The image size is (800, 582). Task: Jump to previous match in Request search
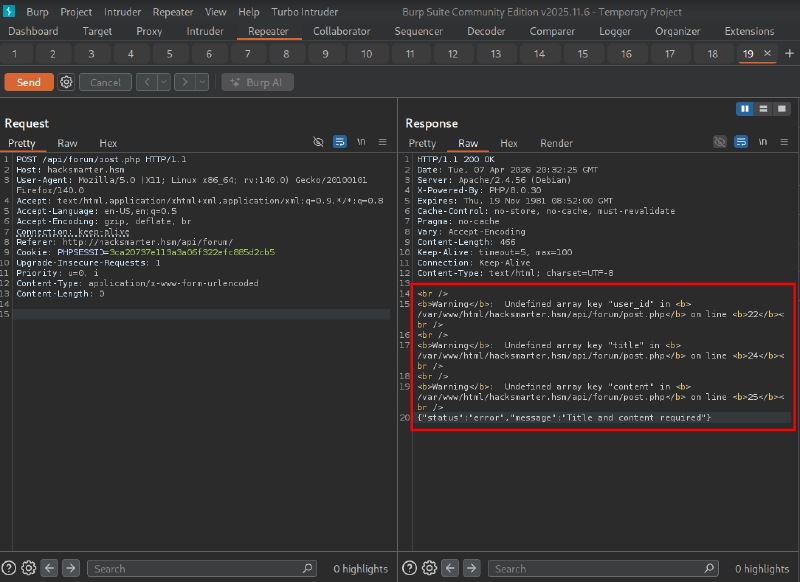[x=49, y=568]
